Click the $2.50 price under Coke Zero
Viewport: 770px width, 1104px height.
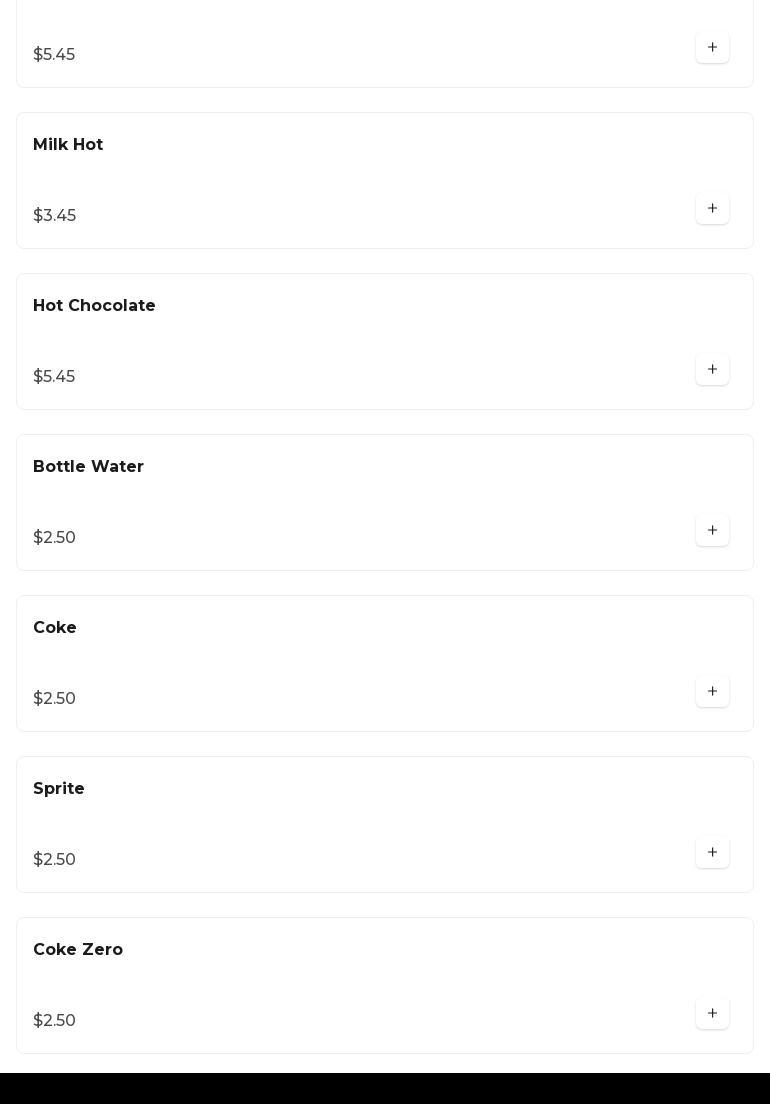click(55, 1021)
